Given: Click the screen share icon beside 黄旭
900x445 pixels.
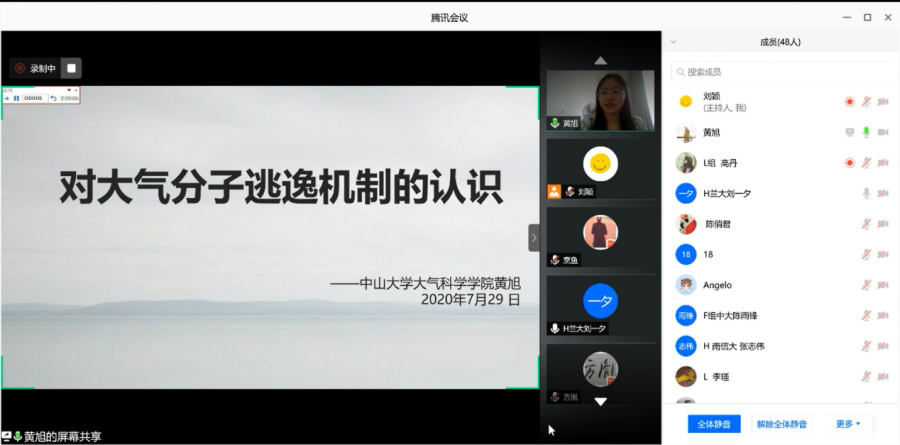Looking at the screenshot, I should coord(849,132).
